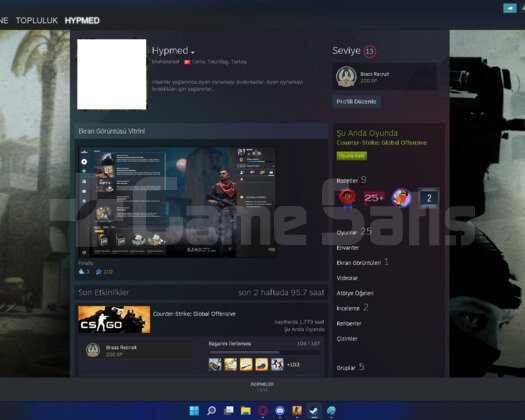Click the thumbs-up icon under the screenshot
The height and width of the screenshot is (420, 525).
click(81, 271)
